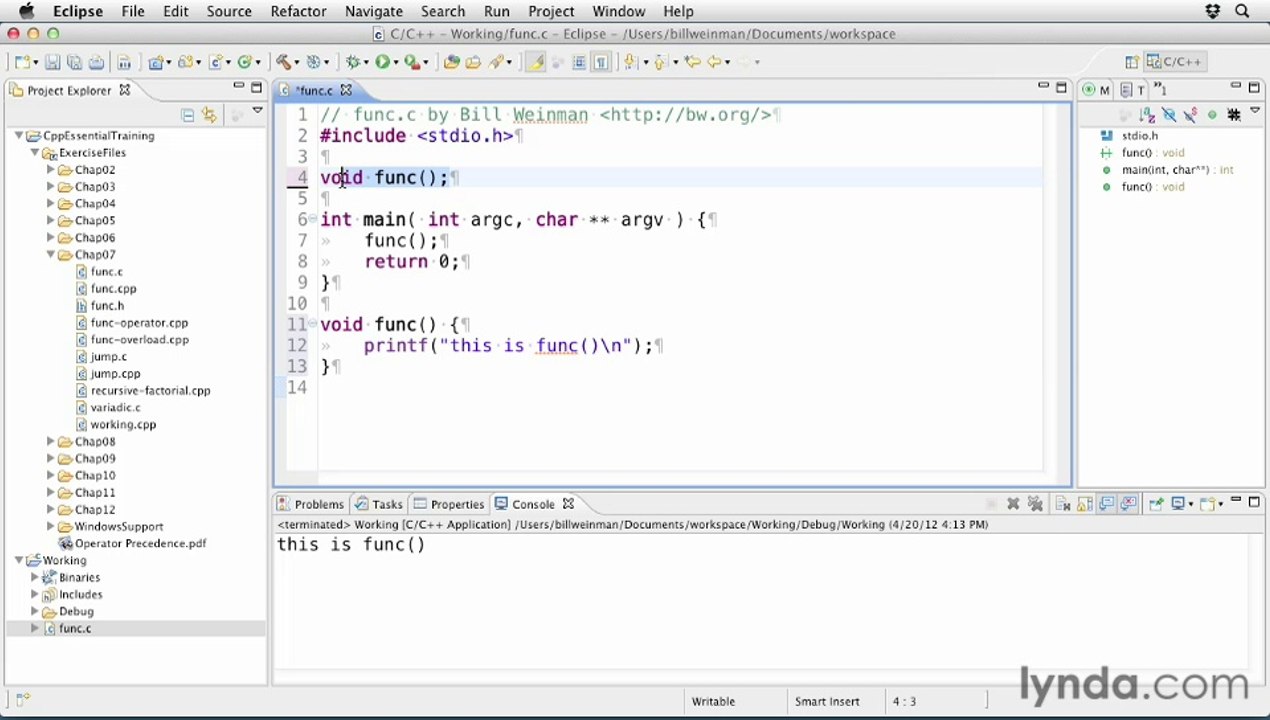
Task: Open the Run button dropdown arrow
Action: [396, 63]
